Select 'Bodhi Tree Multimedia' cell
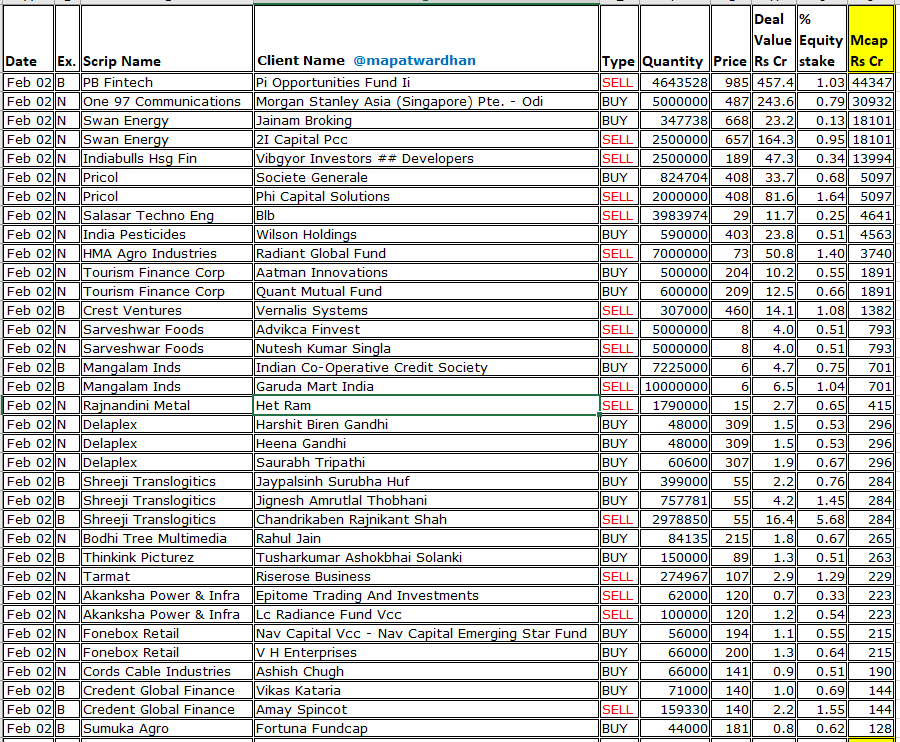This screenshot has height=742, width=900. pos(166,538)
